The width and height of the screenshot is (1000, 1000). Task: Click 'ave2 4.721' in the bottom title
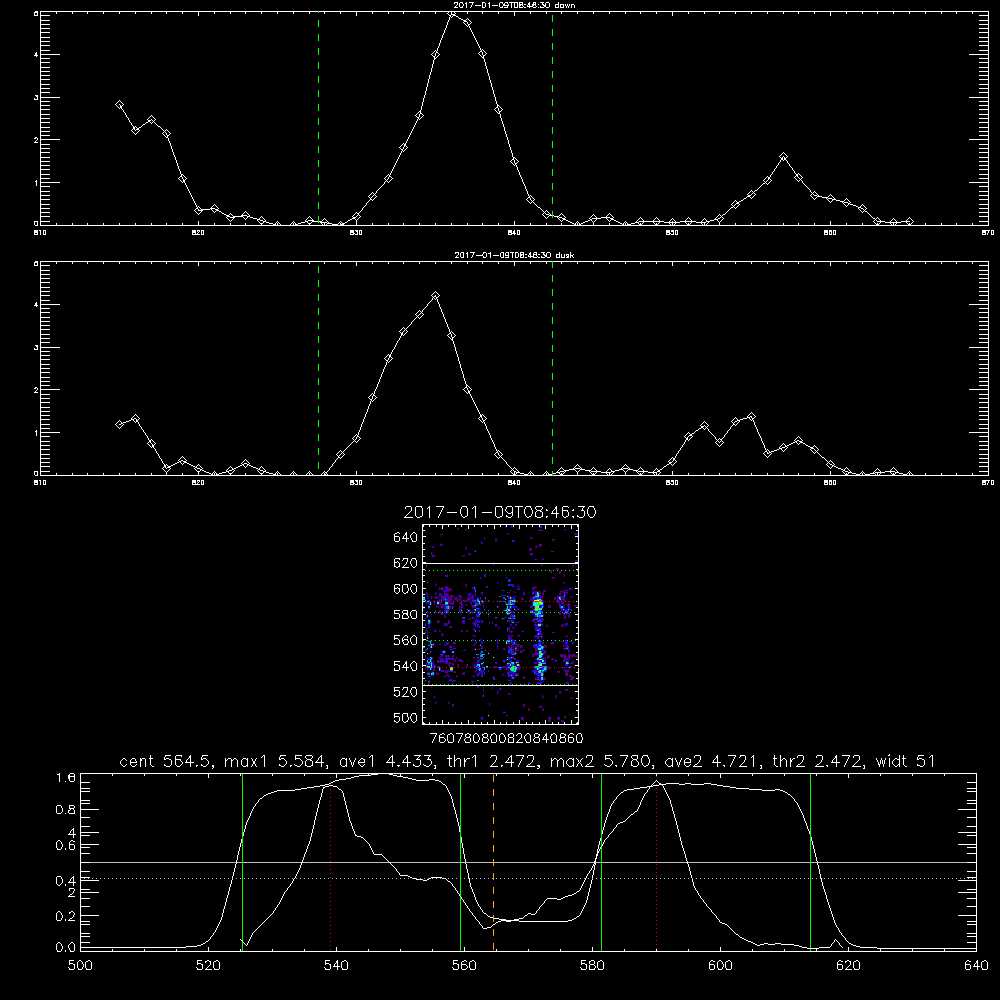pos(710,761)
